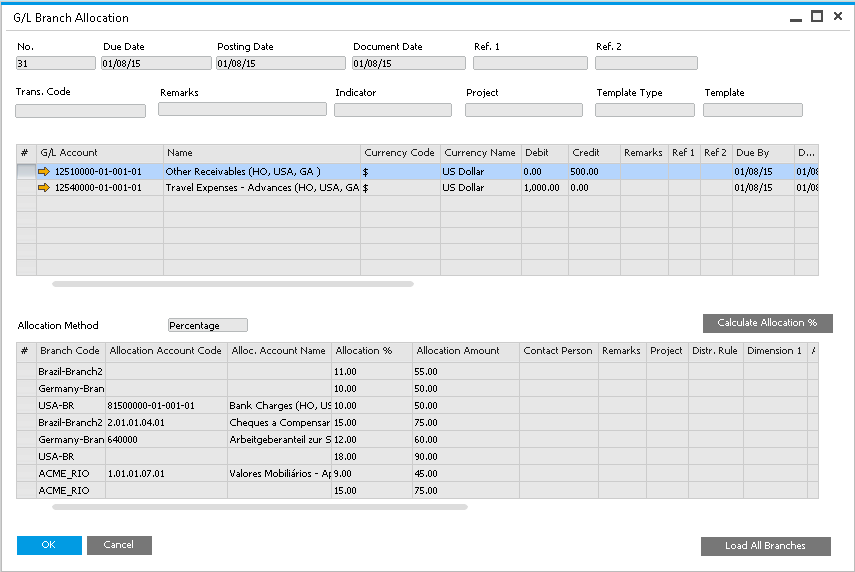Viewport: 855px width, 572px height.
Task: Close the G/L Branch Allocation window
Action: click(x=838, y=16)
